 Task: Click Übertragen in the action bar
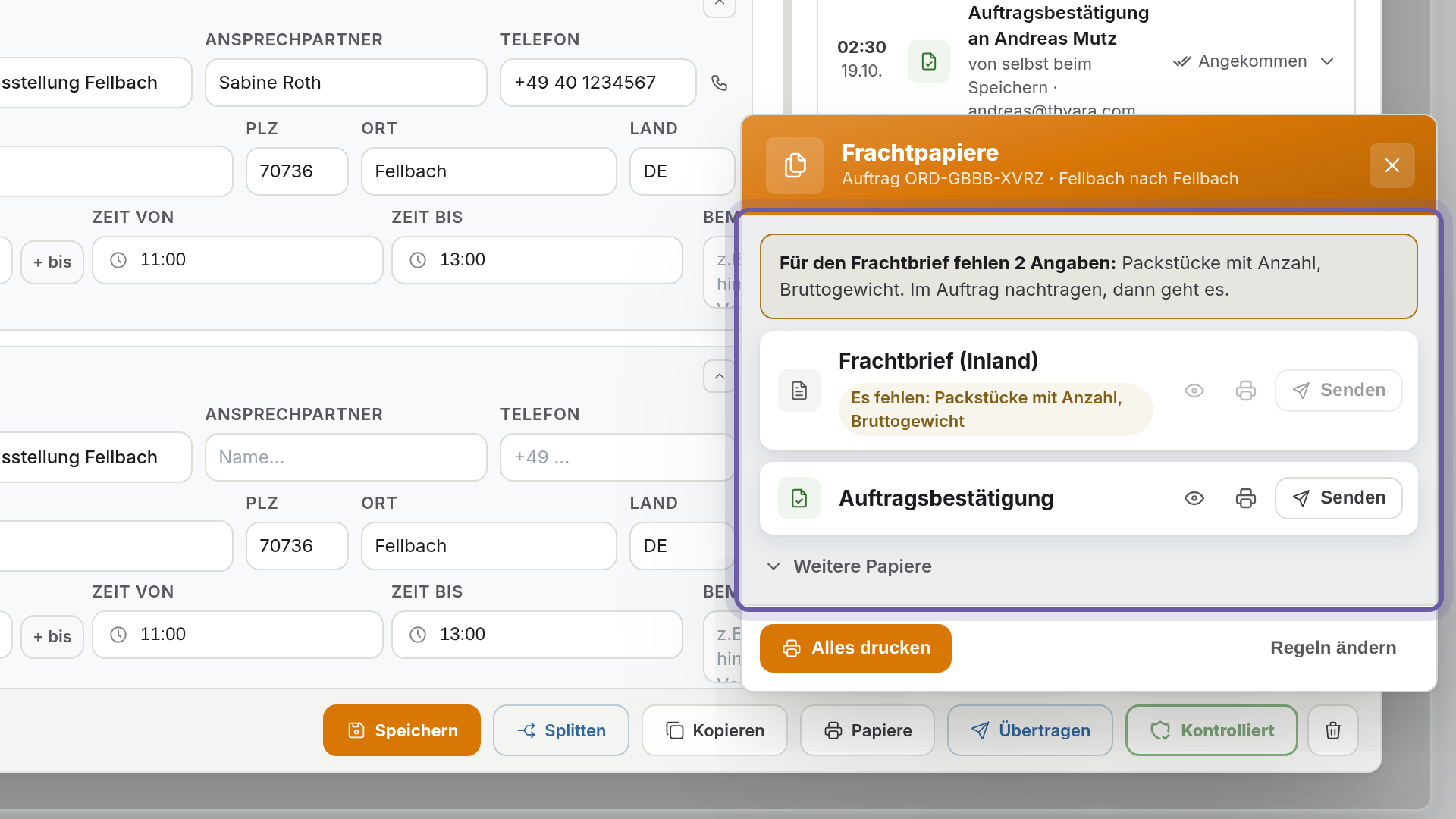click(x=1030, y=730)
